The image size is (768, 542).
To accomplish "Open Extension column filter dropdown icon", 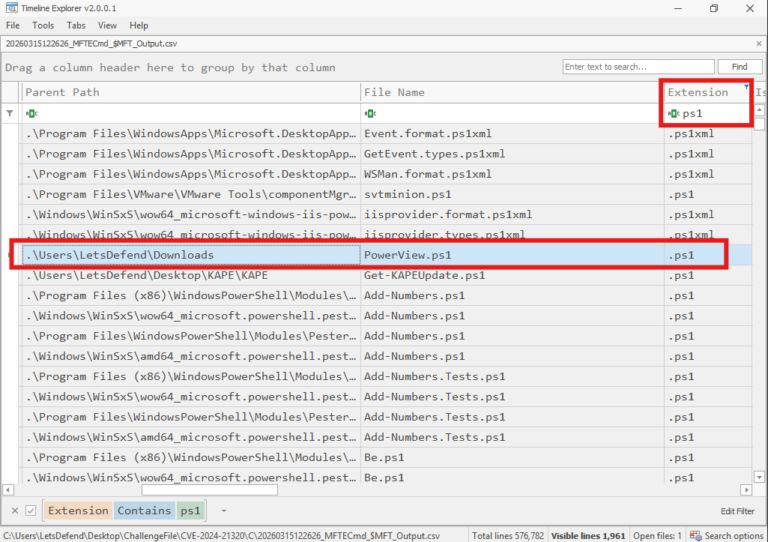I will 746,87.
